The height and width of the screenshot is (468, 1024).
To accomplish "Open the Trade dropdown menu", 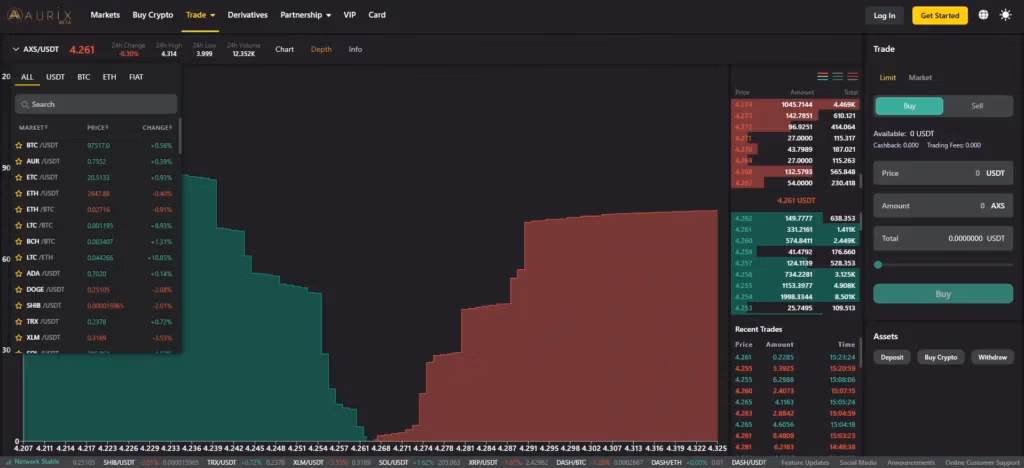I will pyautogui.click(x=200, y=15).
